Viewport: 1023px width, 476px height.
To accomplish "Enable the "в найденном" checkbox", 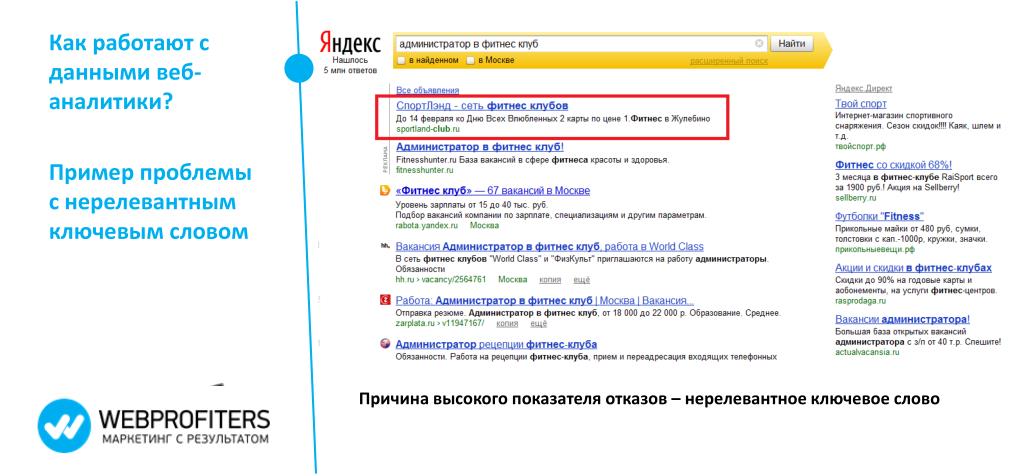I will coord(401,61).
